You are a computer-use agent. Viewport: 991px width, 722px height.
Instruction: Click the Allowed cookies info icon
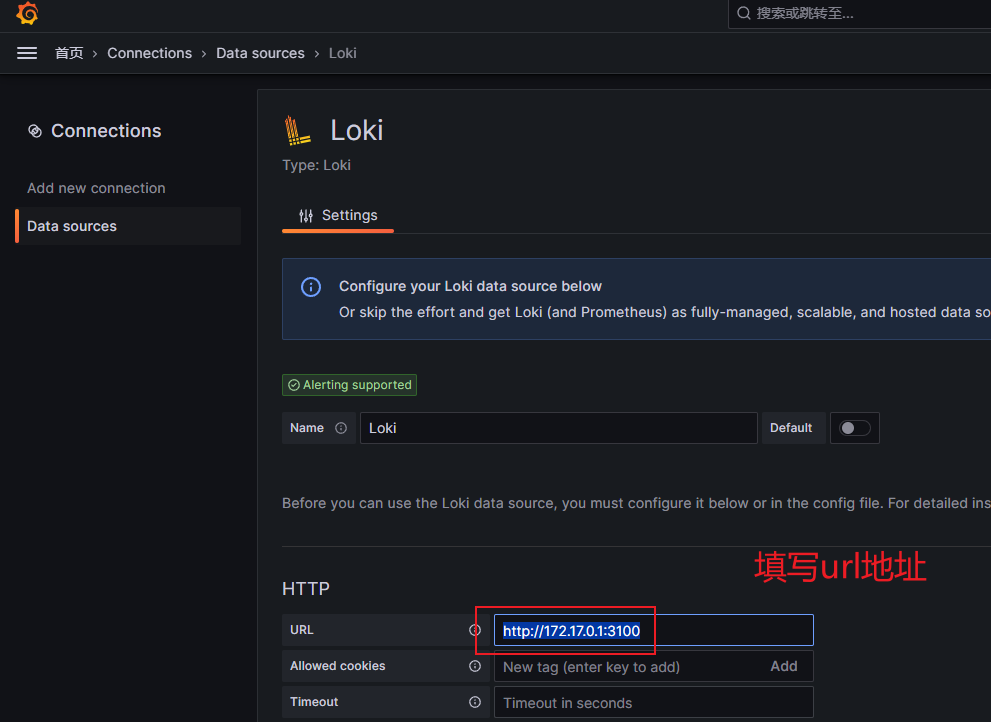pyautogui.click(x=475, y=666)
